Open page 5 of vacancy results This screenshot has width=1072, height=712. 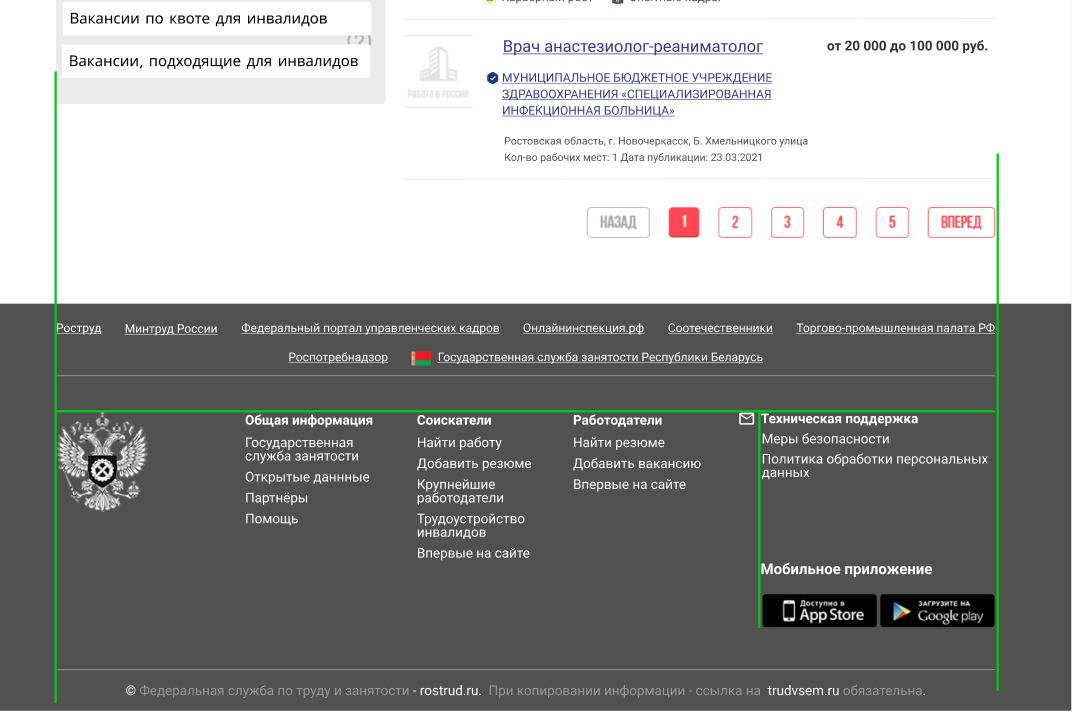pos(891,222)
